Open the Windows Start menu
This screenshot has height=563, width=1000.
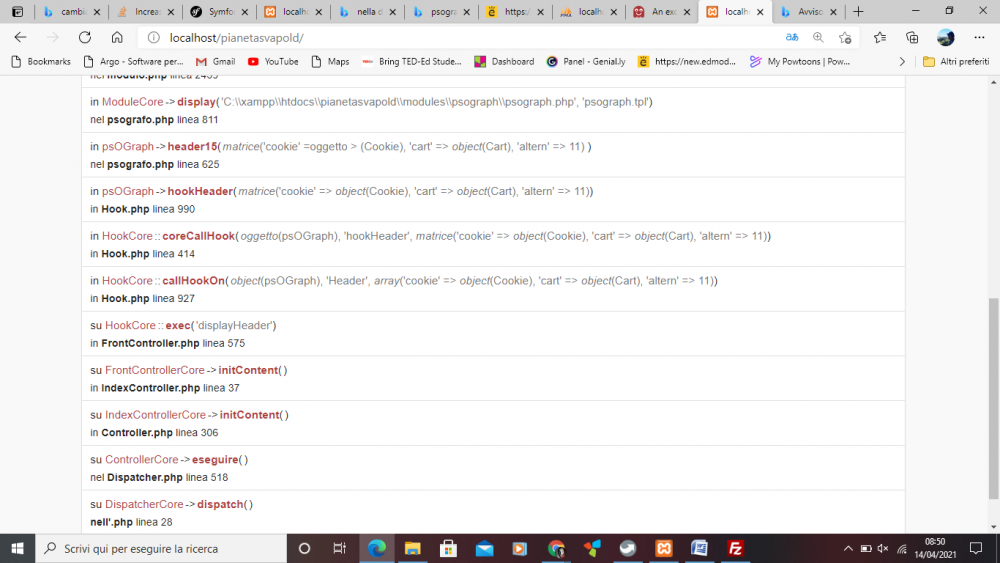(17, 548)
